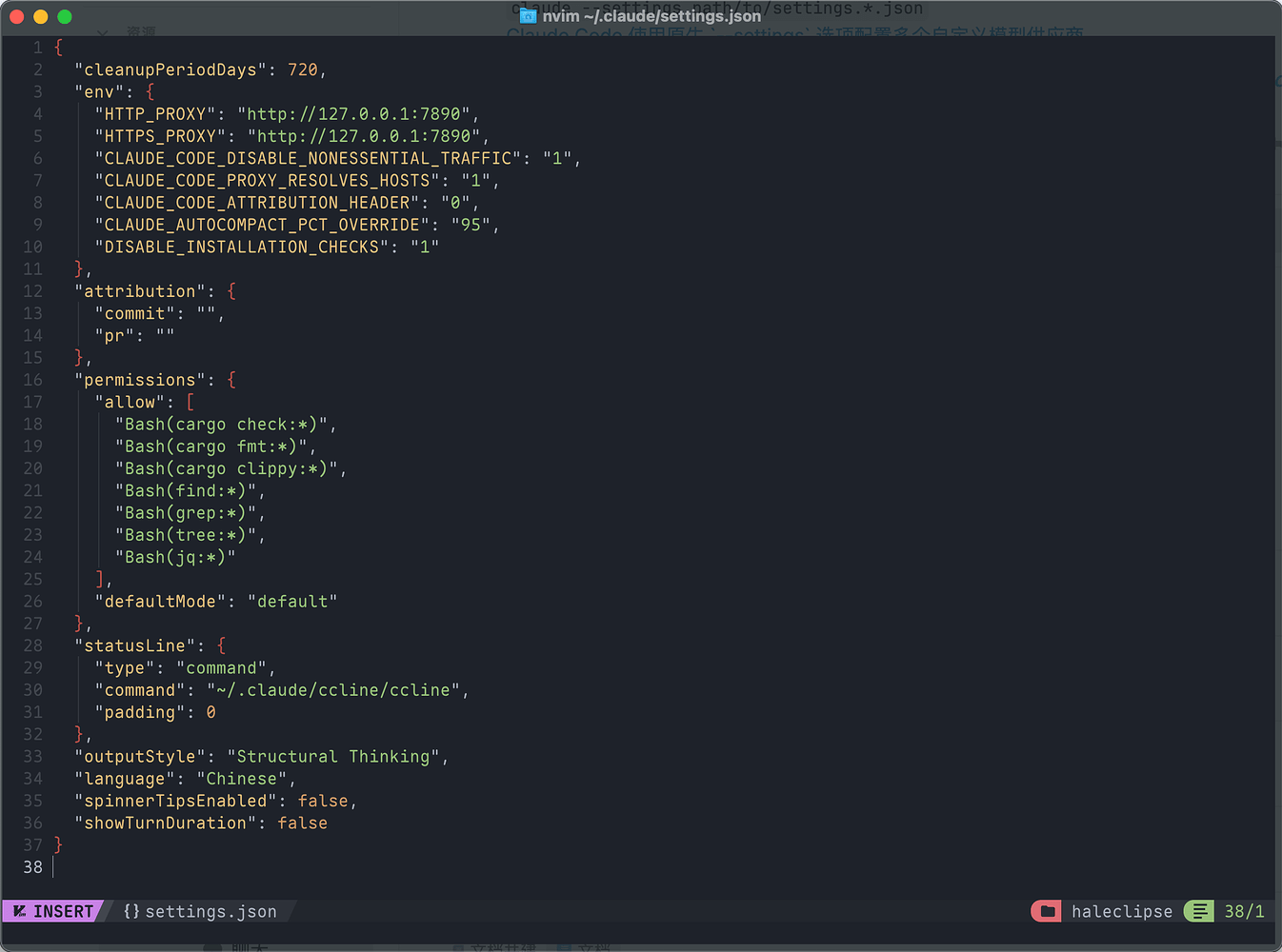The width and height of the screenshot is (1282, 952).
Task: Place cursor on "cleanupPeriodDays" key
Action: 170,69
